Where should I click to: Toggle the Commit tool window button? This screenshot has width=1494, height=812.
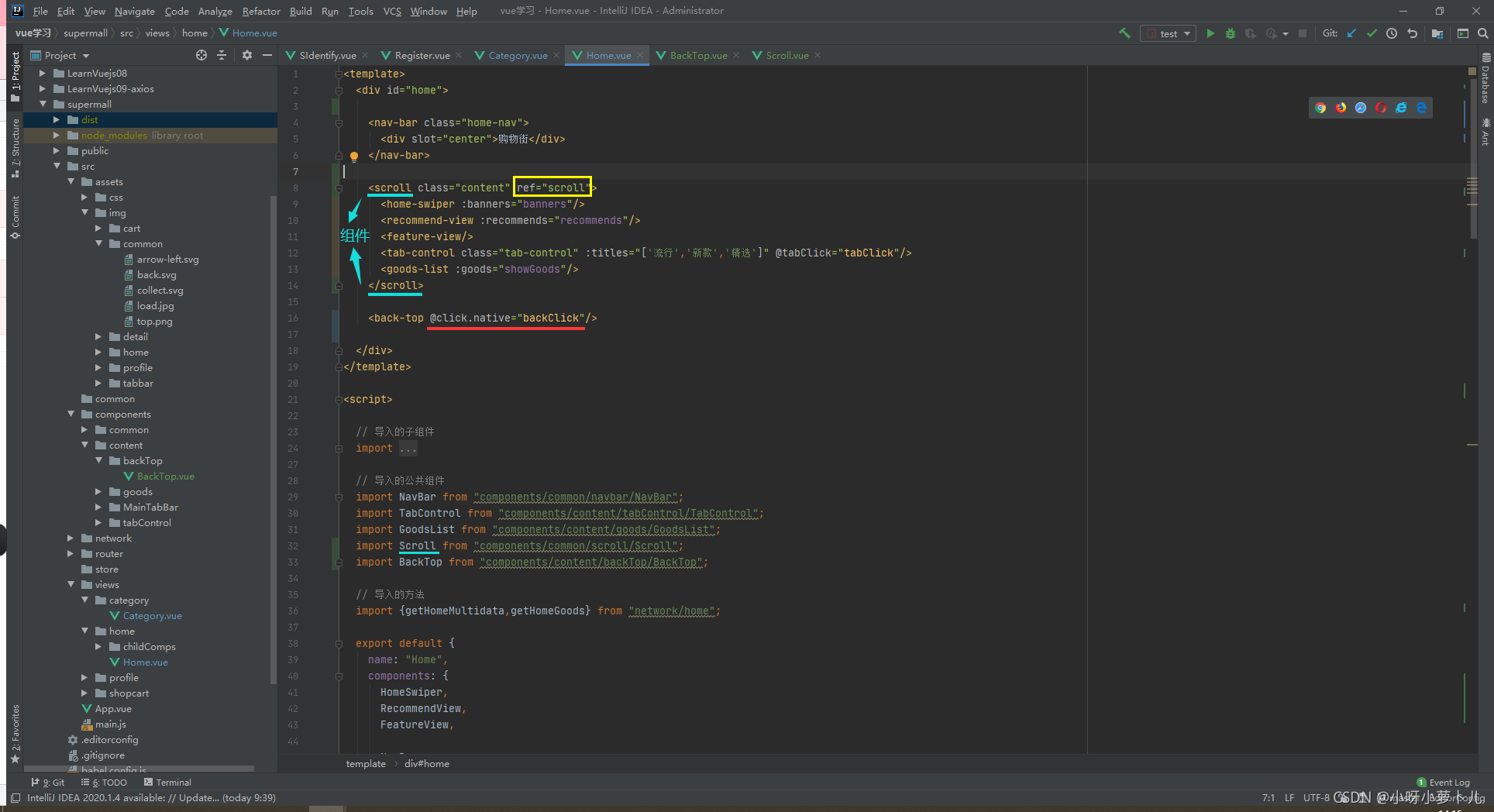pyautogui.click(x=15, y=217)
